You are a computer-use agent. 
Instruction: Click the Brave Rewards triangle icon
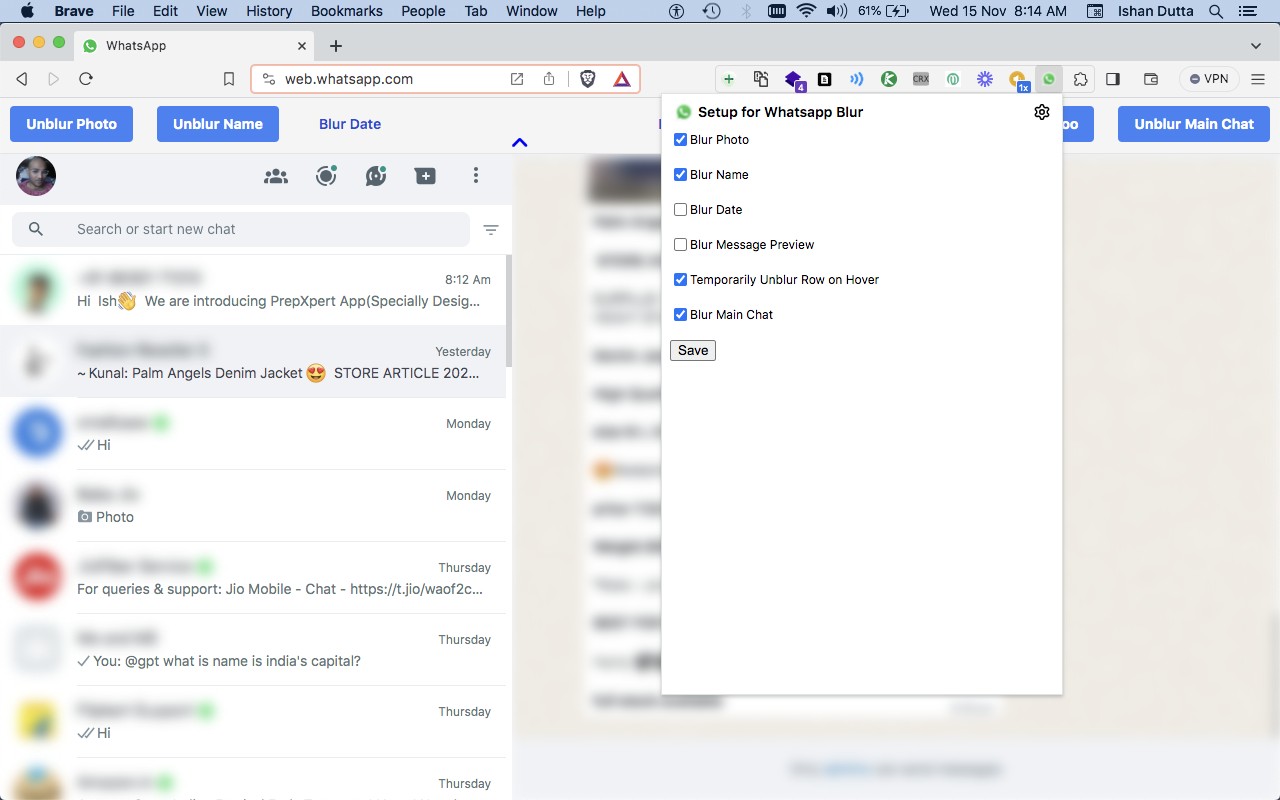coord(622,79)
